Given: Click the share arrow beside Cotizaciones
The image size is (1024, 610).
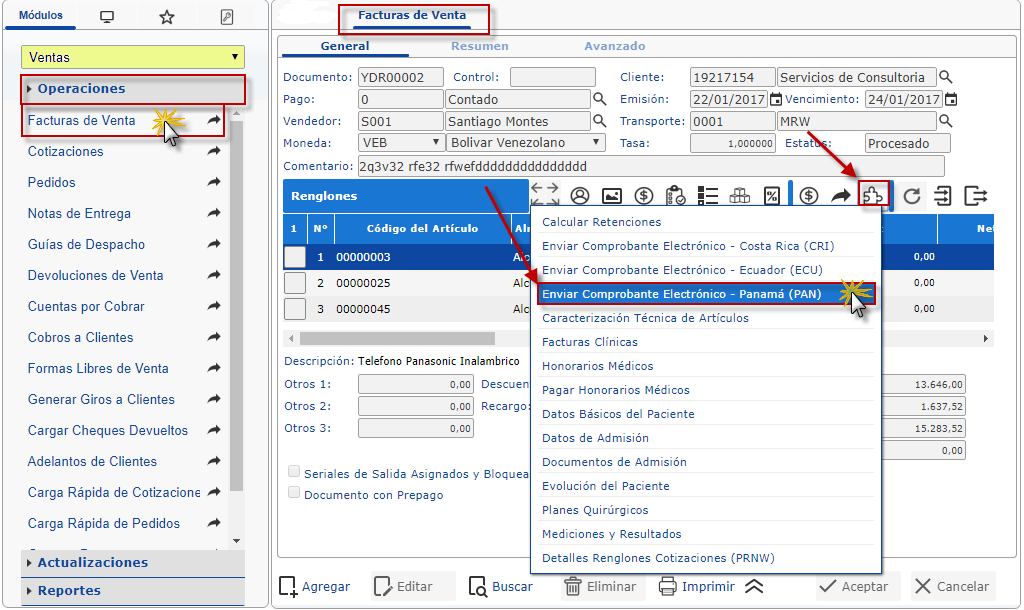Looking at the screenshot, I should pyautogui.click(x=214, y=152).
